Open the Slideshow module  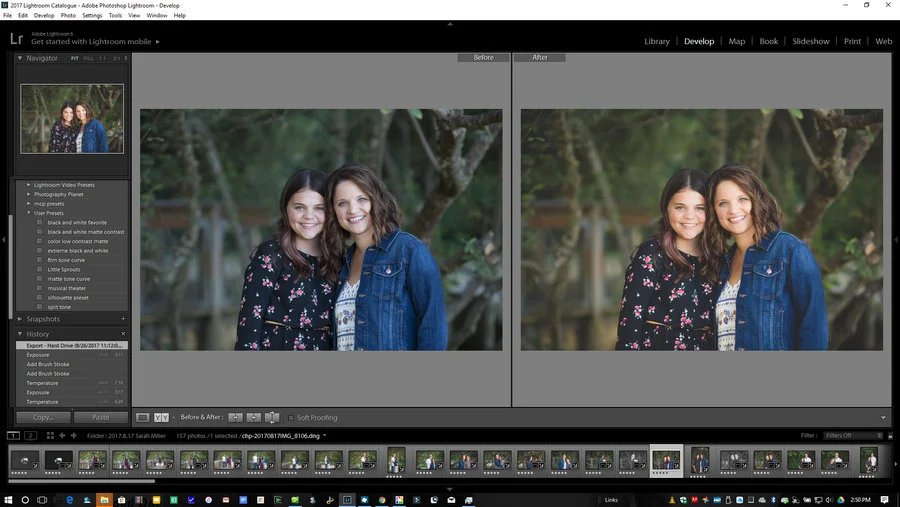pyautogui.click(x=810, y=41)
